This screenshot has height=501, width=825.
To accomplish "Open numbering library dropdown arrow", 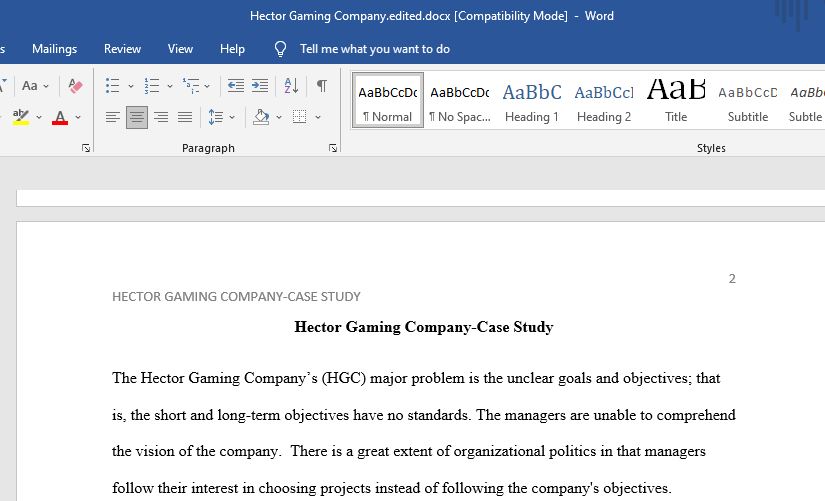I will [x=169, y=86].
